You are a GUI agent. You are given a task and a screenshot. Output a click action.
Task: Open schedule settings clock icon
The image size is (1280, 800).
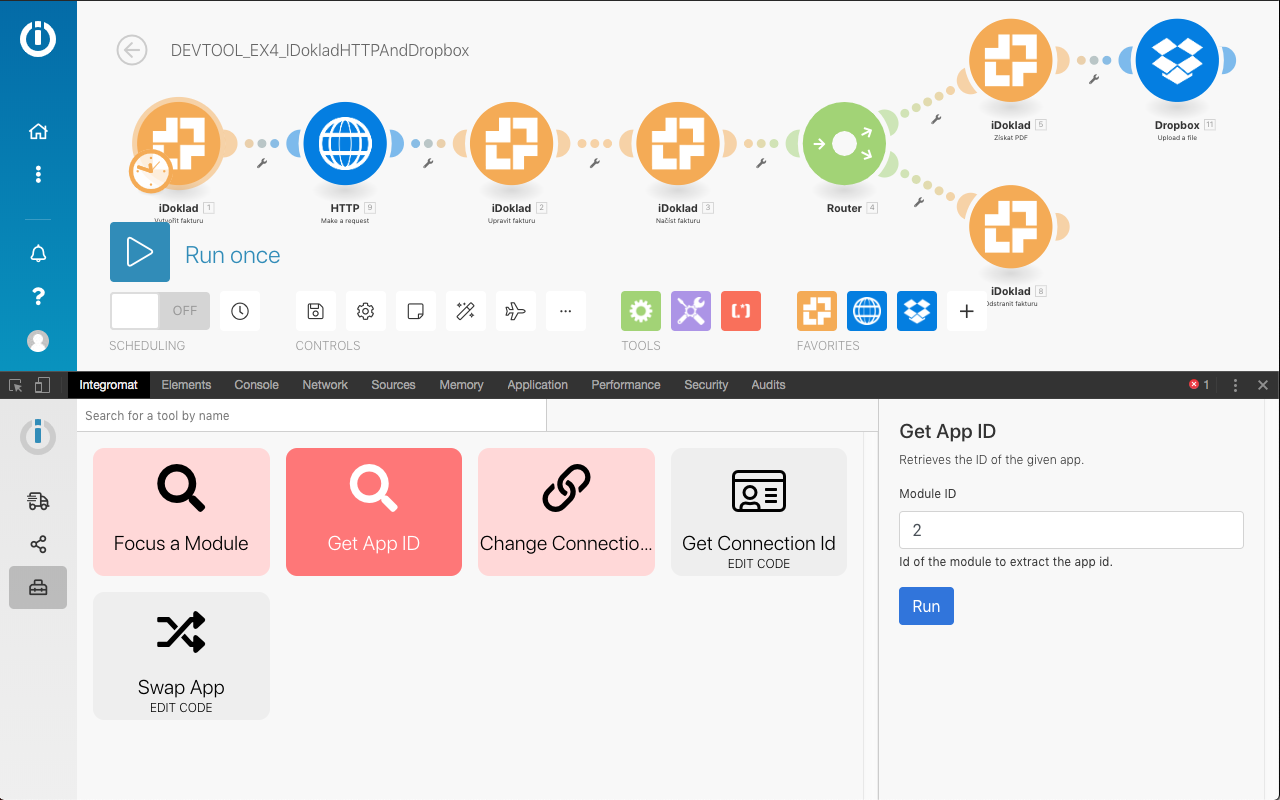pos(240,311)
